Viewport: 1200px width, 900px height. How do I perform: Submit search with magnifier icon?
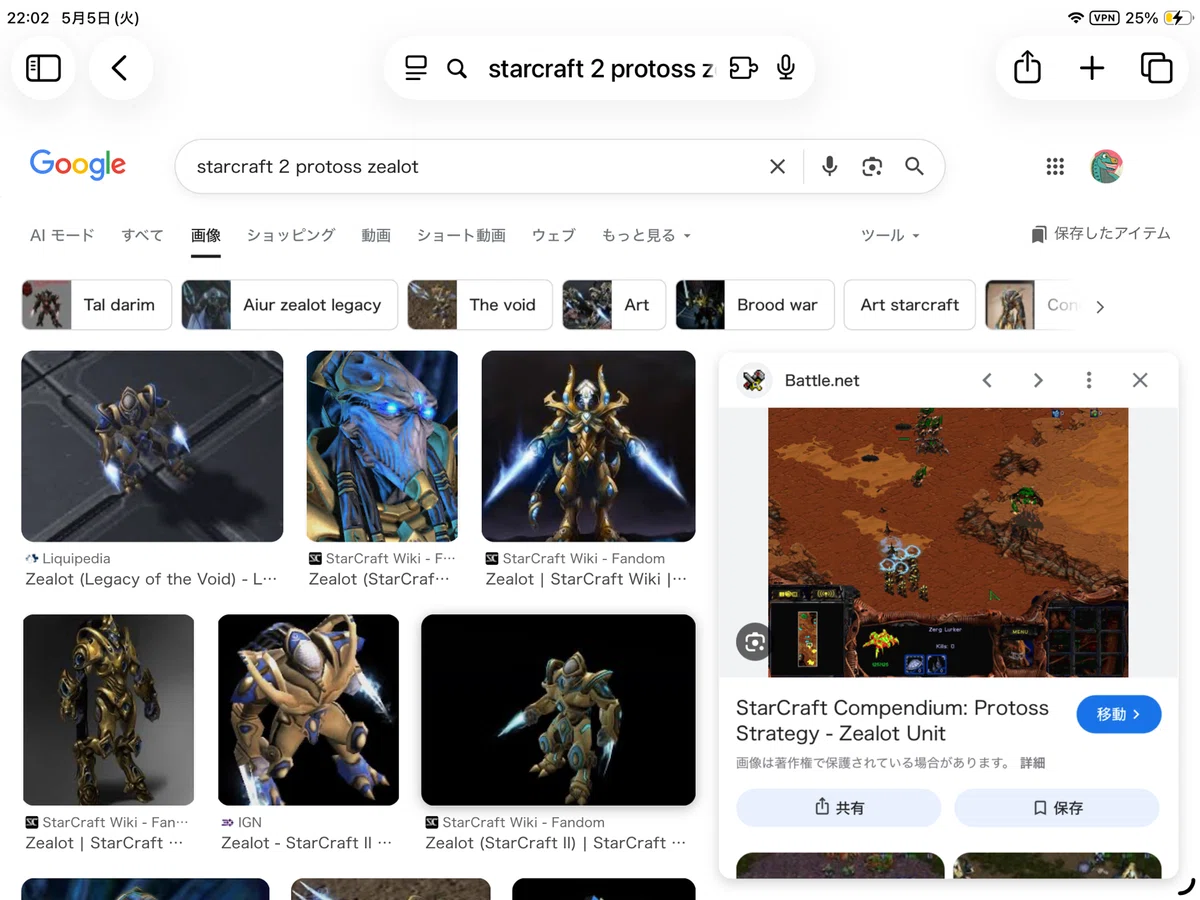[914, 166]
